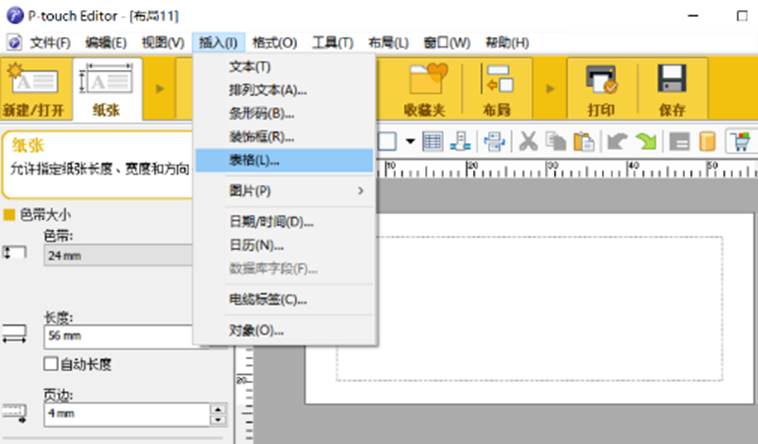Click the rotate label orientation icon

pos(494,142)
